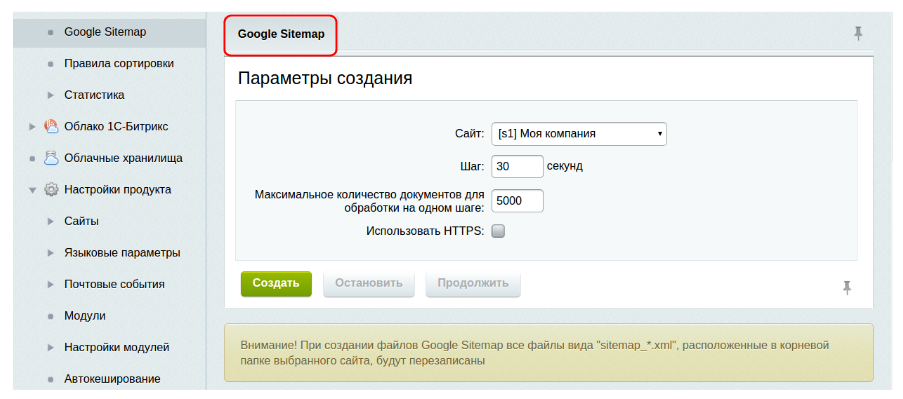Open Облачные хранилища menu item
903x399 pixels.
click(x=123, y=158)
